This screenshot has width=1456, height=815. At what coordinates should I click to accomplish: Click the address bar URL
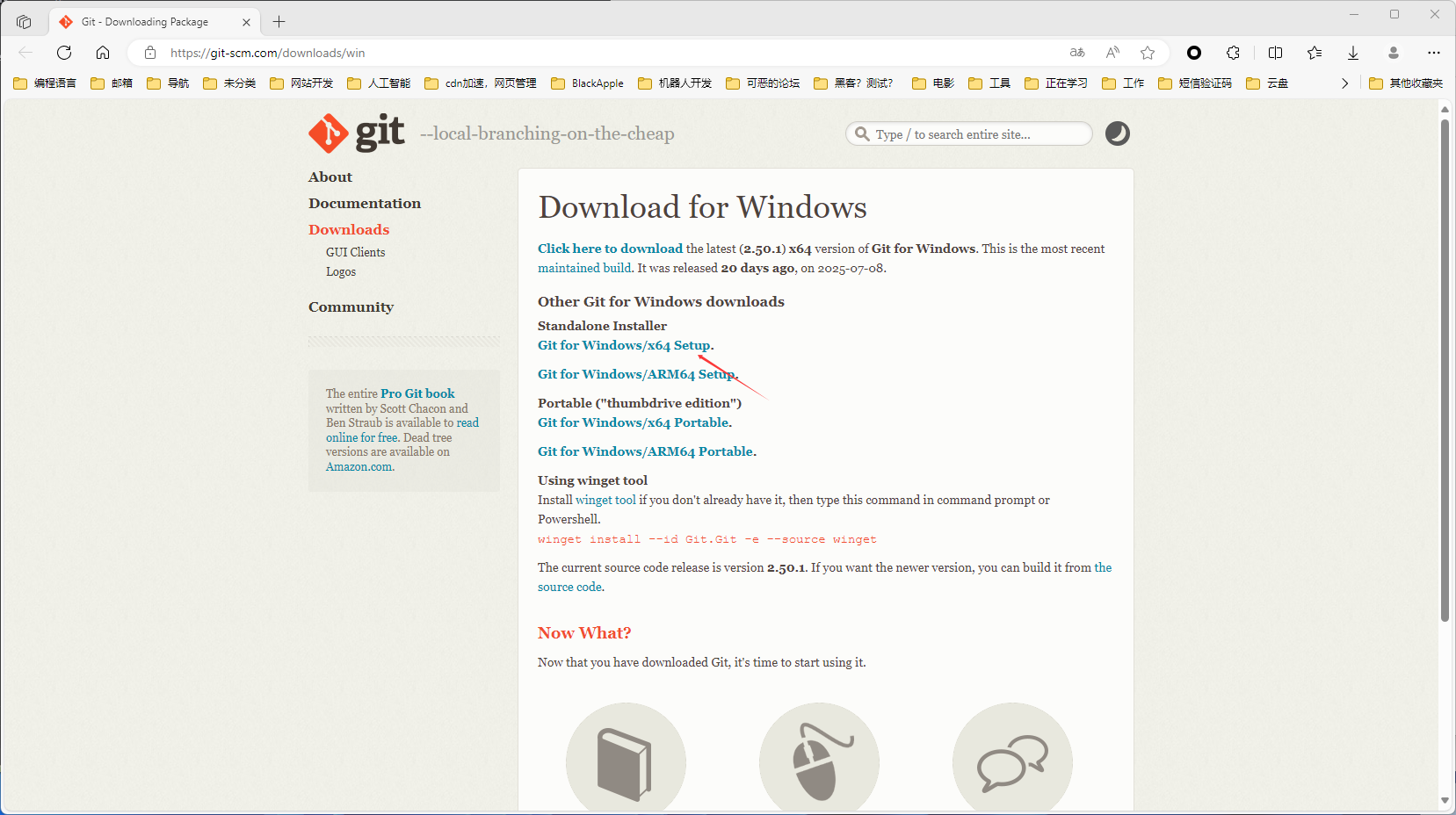tap(267, 53)
